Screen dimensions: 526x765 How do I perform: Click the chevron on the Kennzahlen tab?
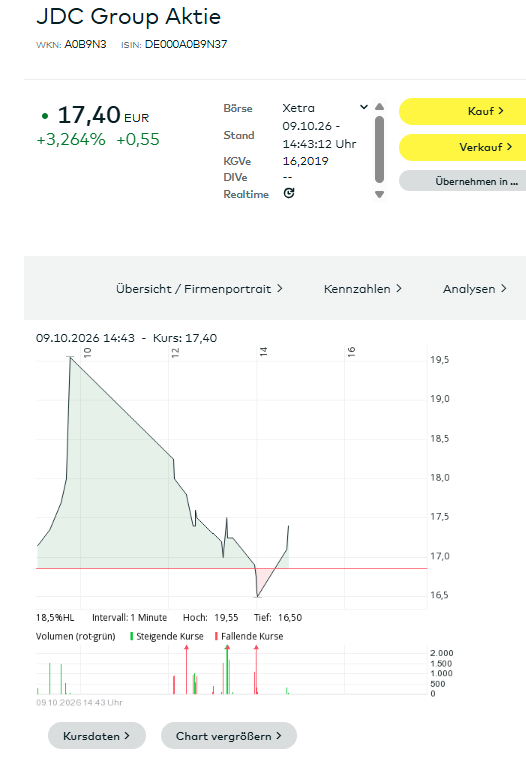[399, 289]
